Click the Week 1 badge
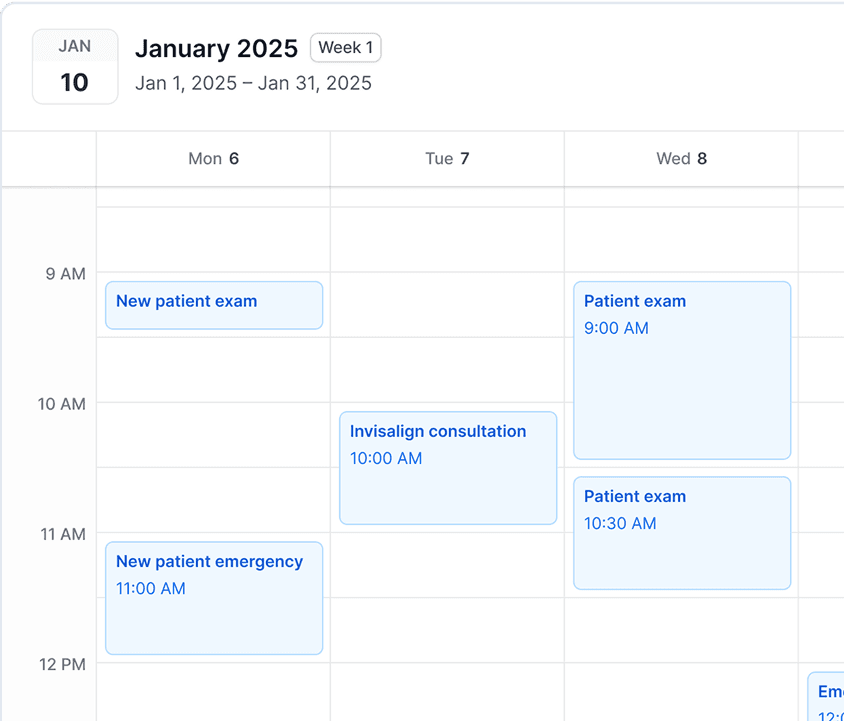This screenshot has width=844, height=721. [x=345, y=48]
